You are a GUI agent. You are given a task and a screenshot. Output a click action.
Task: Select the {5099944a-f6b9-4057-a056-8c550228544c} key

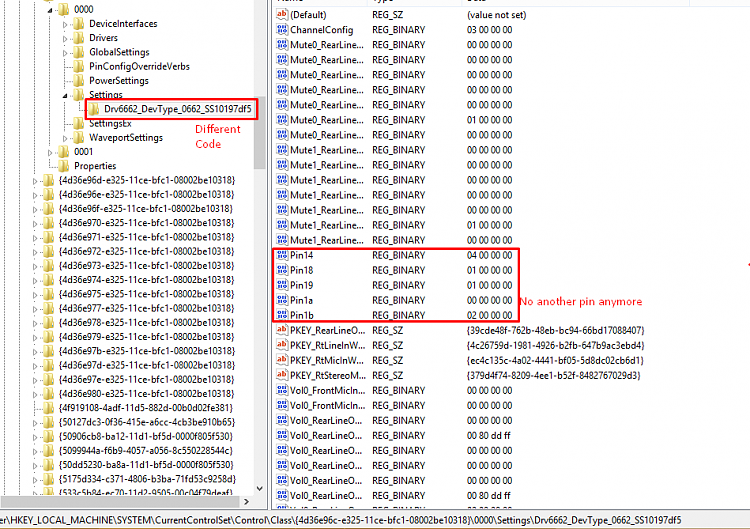coord(145,451)
